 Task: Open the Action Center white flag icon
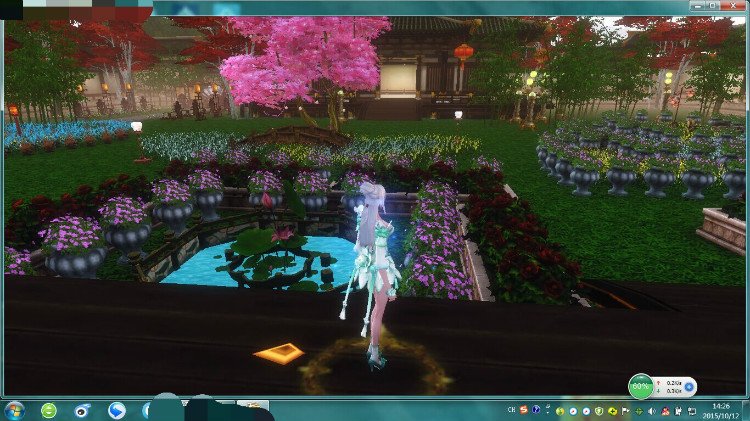pos(625,411)
